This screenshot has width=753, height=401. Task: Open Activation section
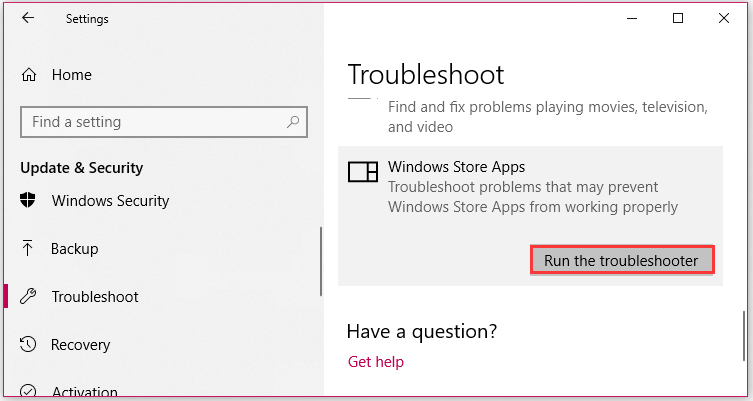[x=85, y=392]
